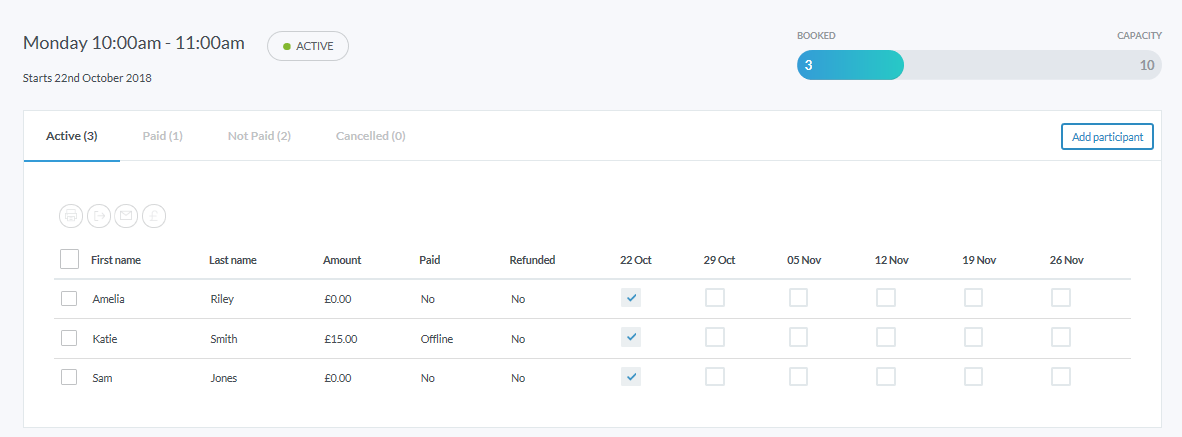Select Katie Smith's row checkbox

tap(69, 338)
